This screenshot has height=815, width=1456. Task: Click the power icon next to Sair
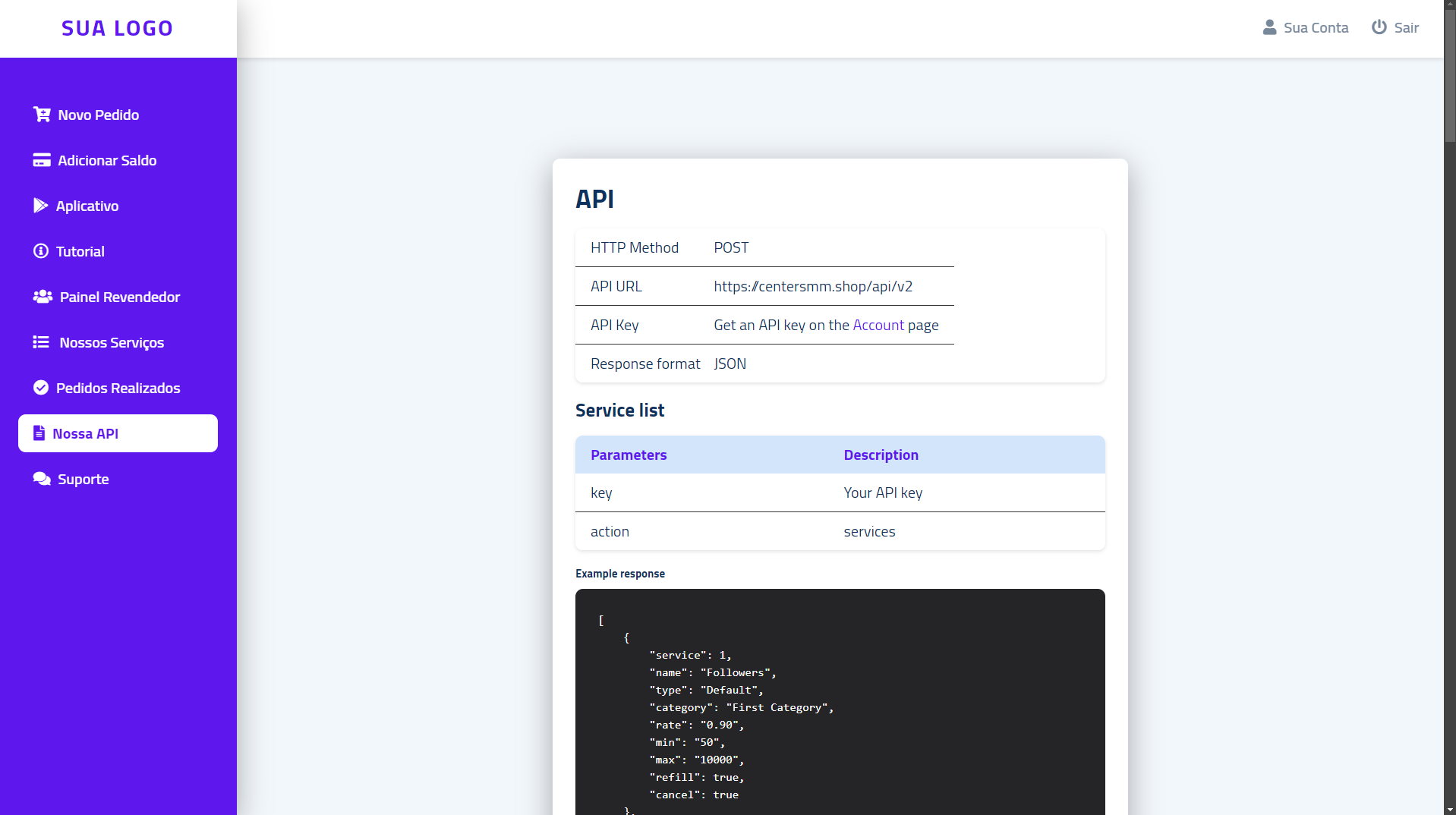click(x=1378, y=27)
